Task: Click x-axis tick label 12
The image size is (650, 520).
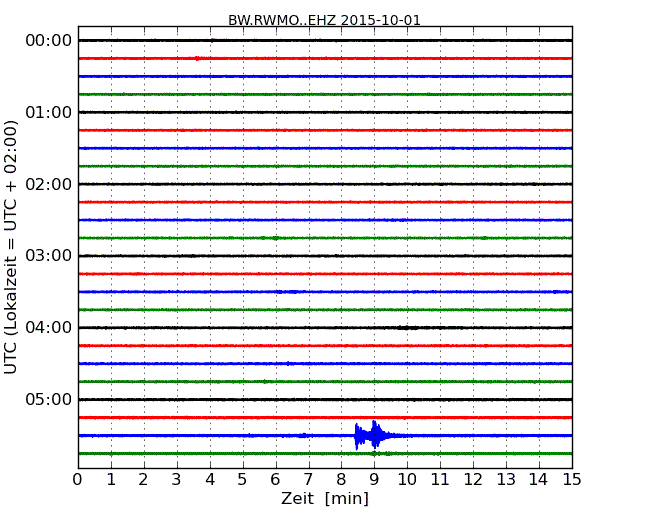Action: tap(473, 480)
